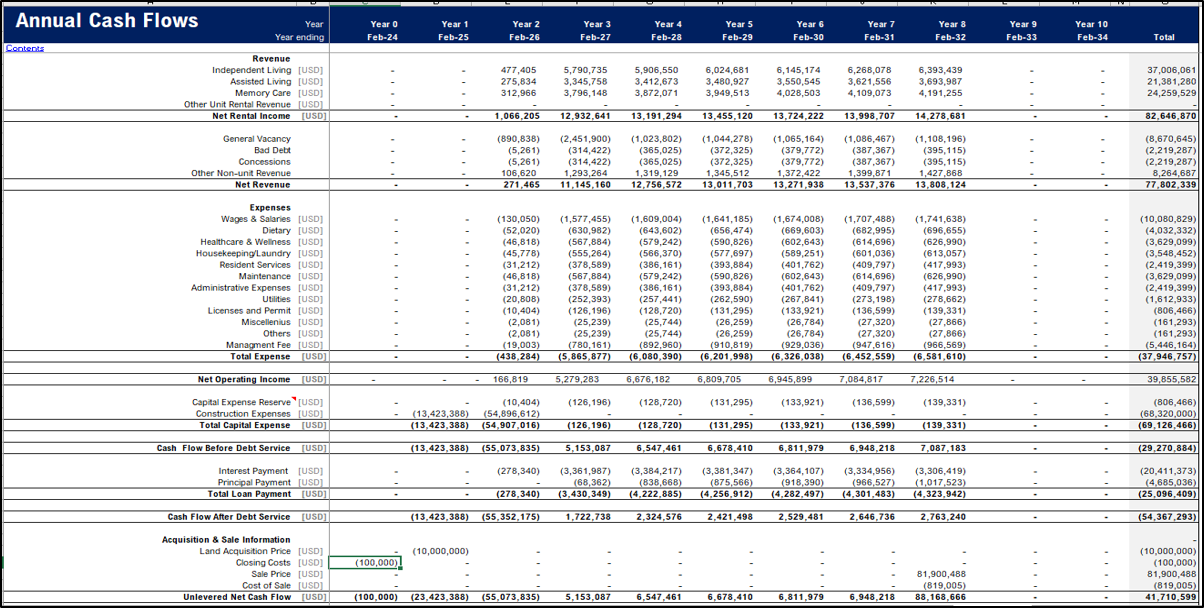Open the Contents hyperlink
The height and width of the screenshot is (608, 1204).
click(25, 48)
